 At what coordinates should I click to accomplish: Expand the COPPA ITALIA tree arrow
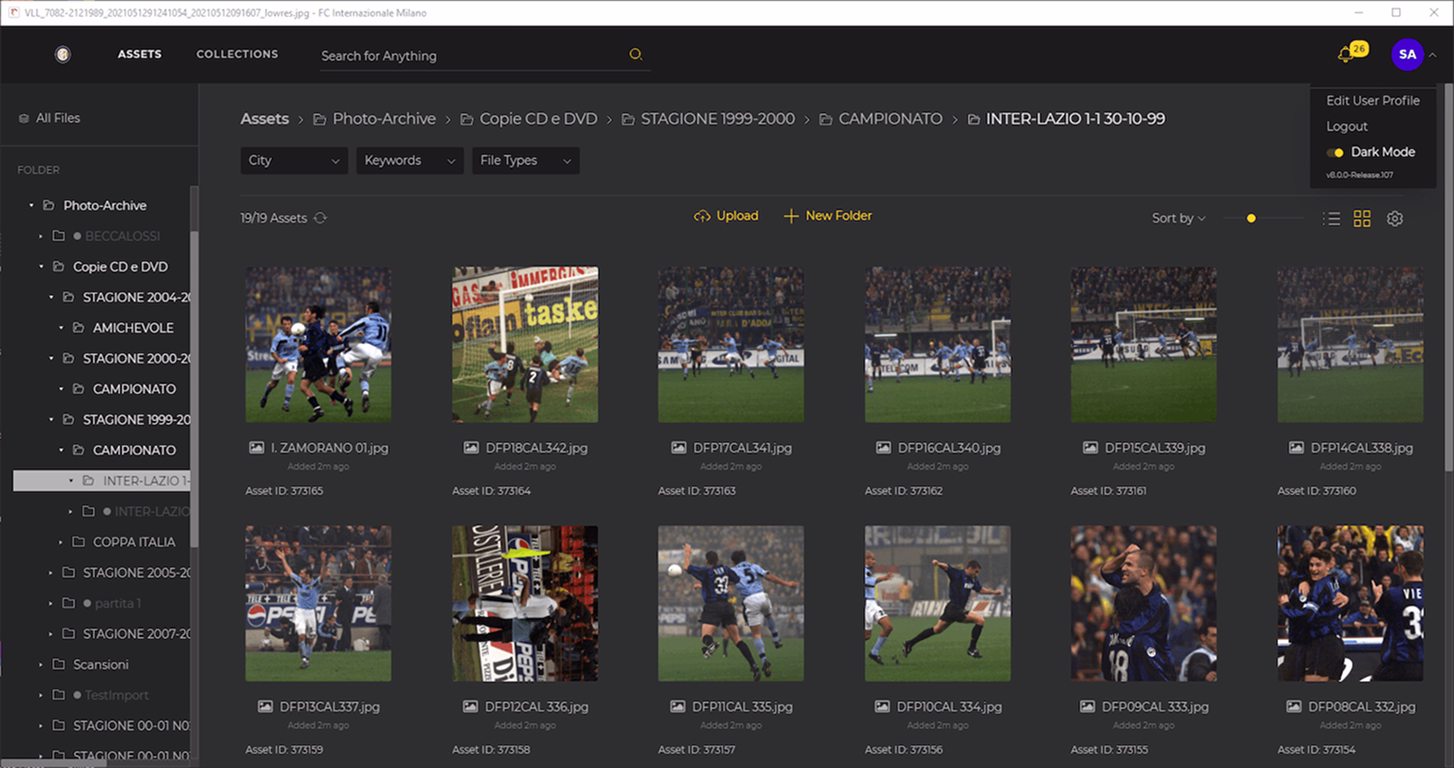pos(61,542)
